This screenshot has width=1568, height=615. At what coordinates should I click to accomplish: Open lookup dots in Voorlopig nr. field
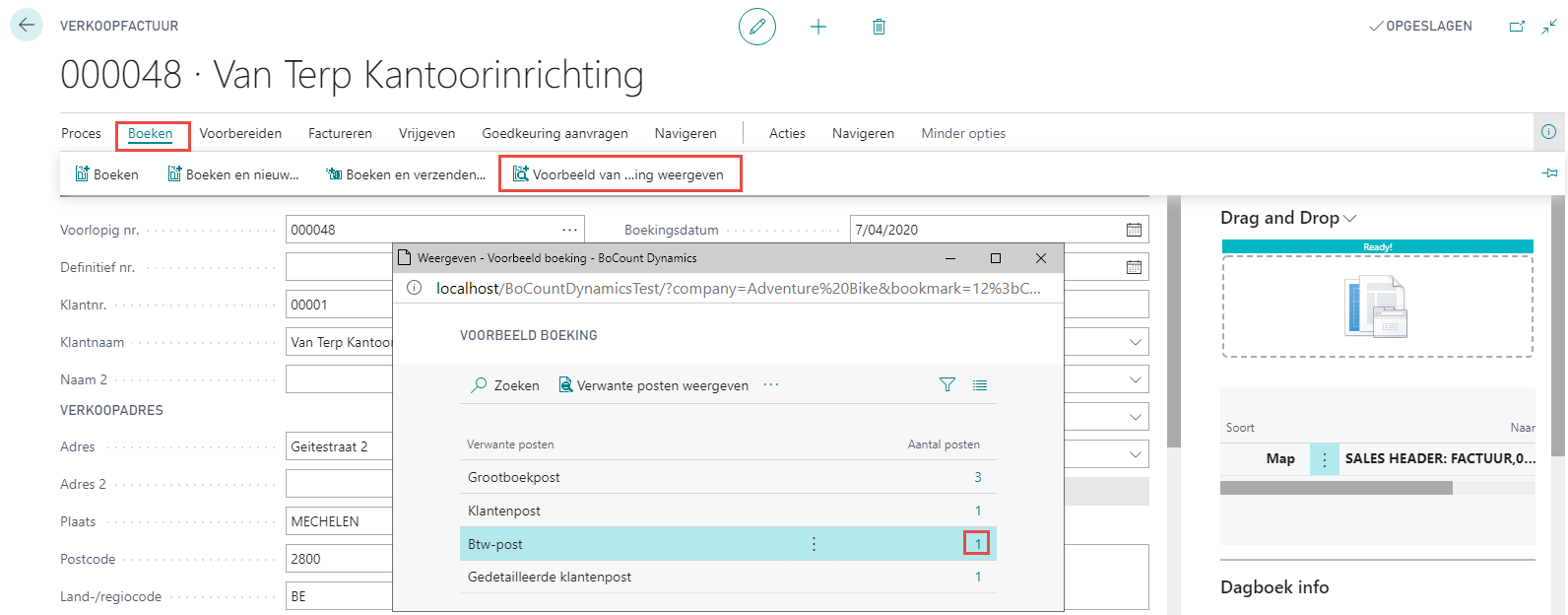coord(569,230)
